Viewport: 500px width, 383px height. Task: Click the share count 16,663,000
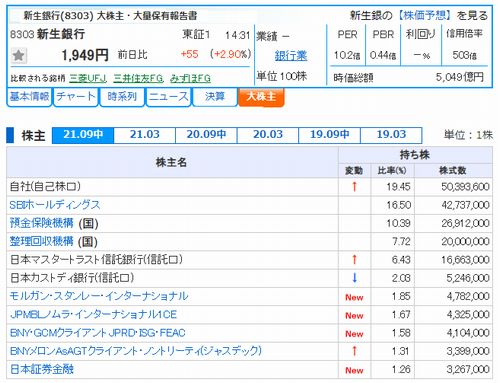tap(465, 260)
